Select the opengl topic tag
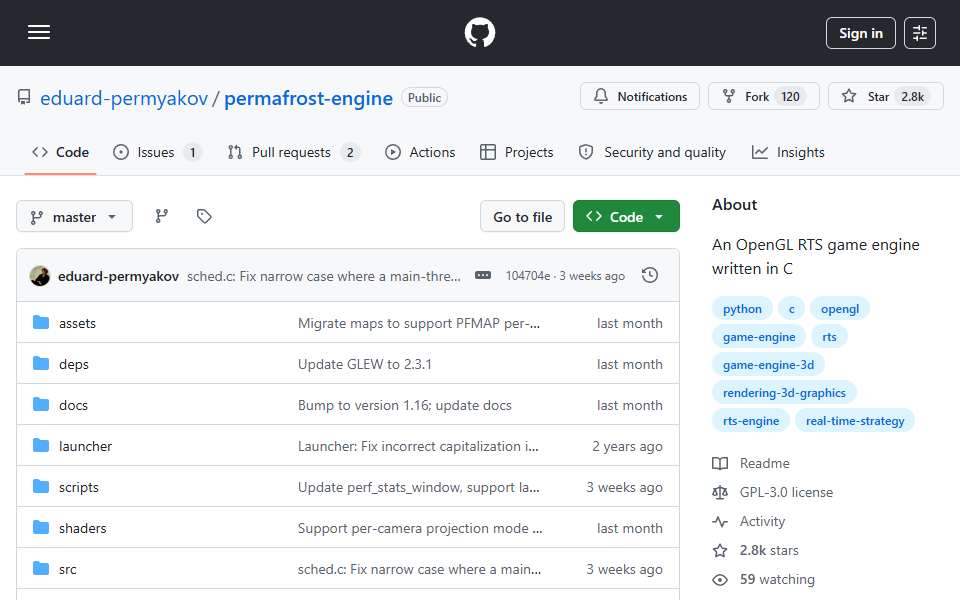Screen dimensions: 960x600 (839, 309)
